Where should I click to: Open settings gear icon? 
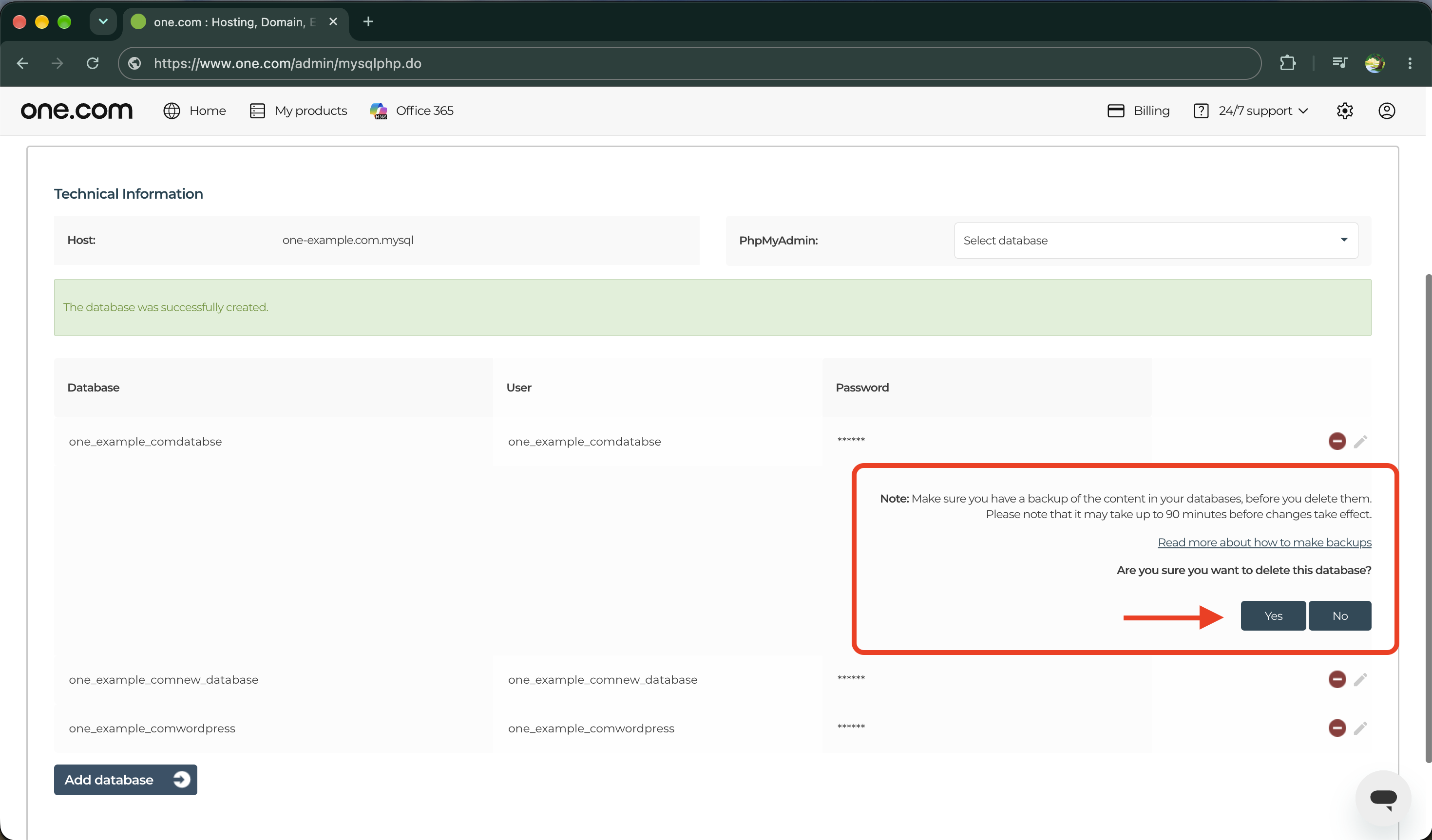pyautogui.click(x=1344, y=111)
